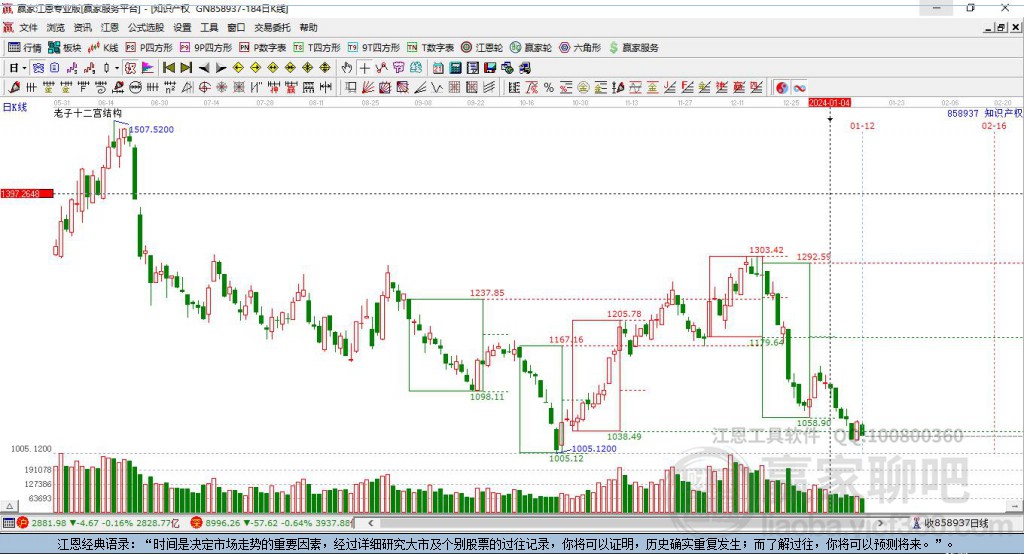This screenshot has width=1024, height=554.
Task: Click the 老子十二宫结构 label
Action: coord(88,113)
